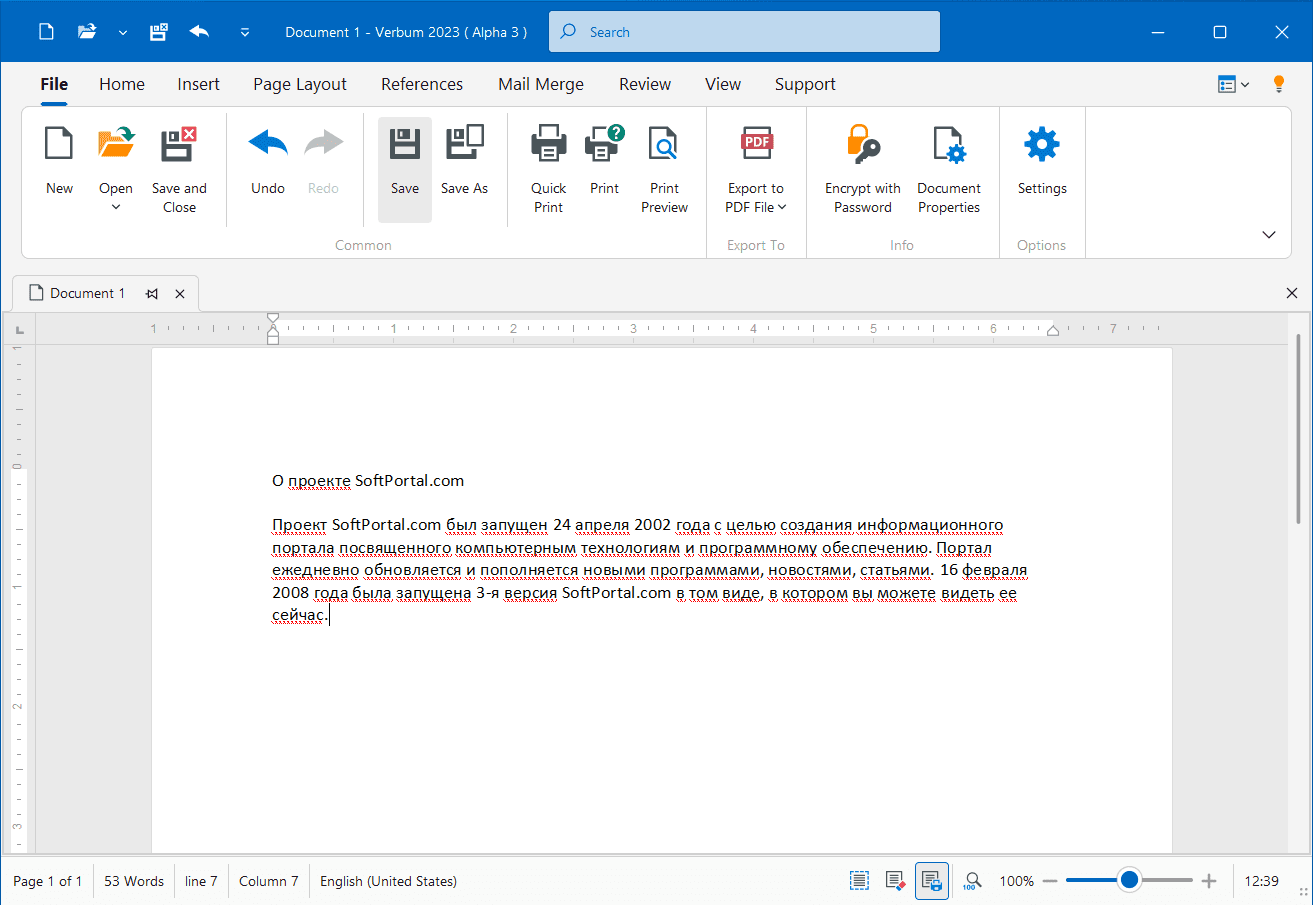The image size is (1313, 905).
Task: Collapse the ribbon with the chevron arrow
Action: point(1269,235)
